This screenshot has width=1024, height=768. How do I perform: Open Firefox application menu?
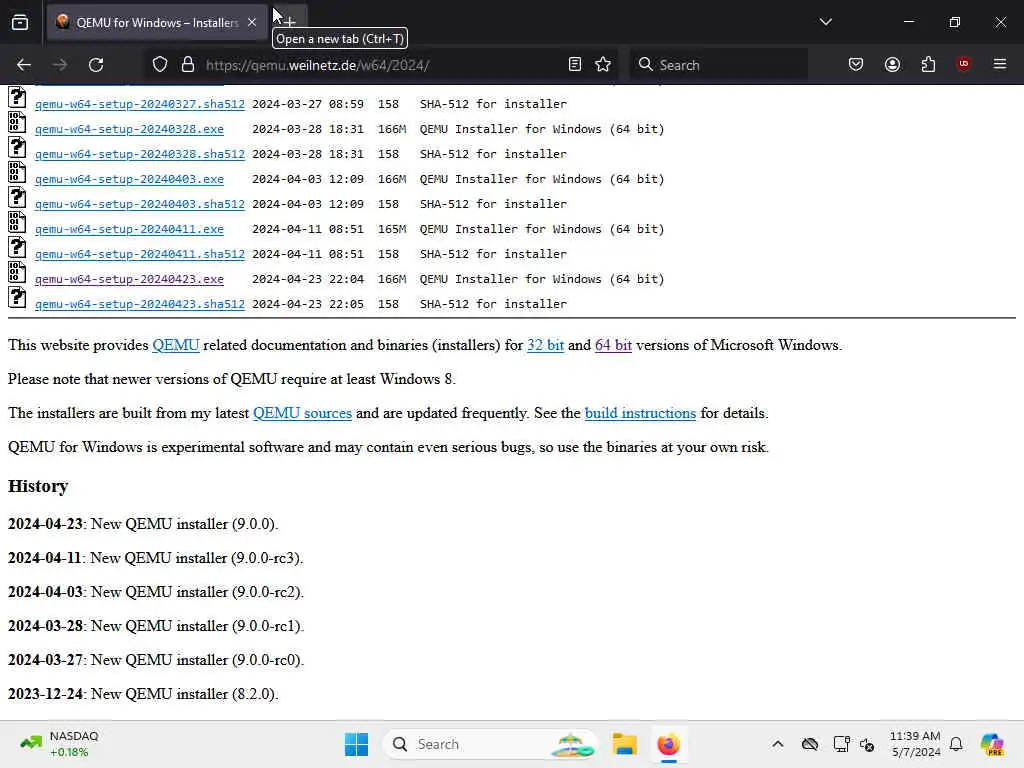[x=1000, y=64]
